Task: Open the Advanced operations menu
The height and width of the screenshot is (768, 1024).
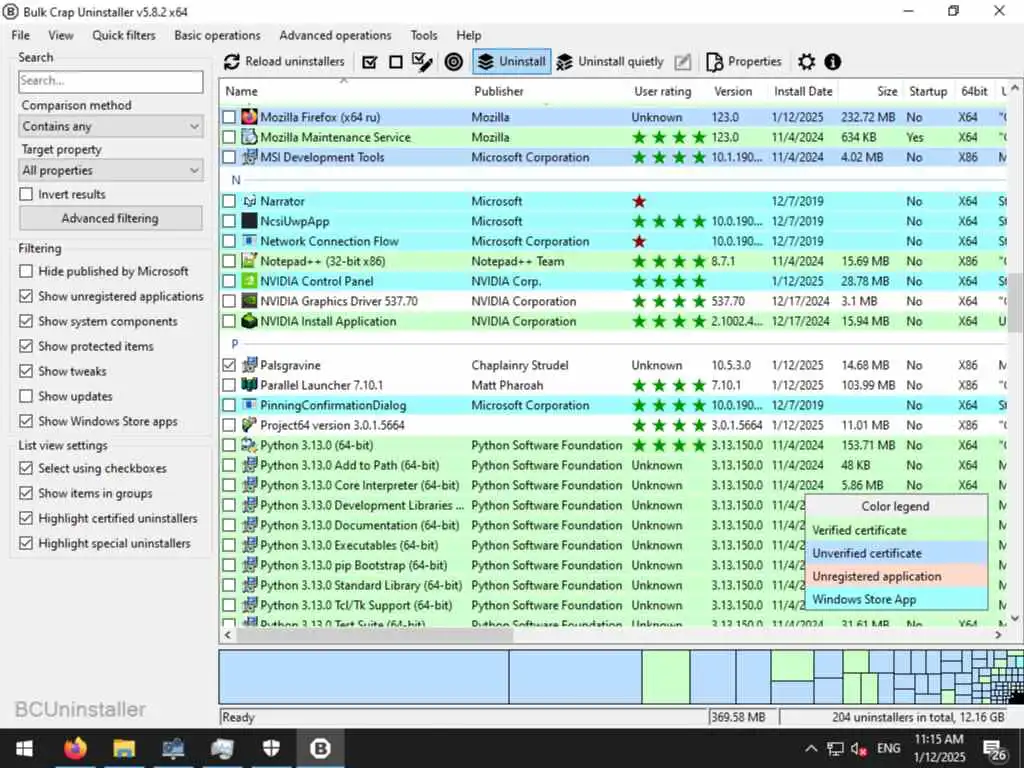Action: [x=335, y=35]
